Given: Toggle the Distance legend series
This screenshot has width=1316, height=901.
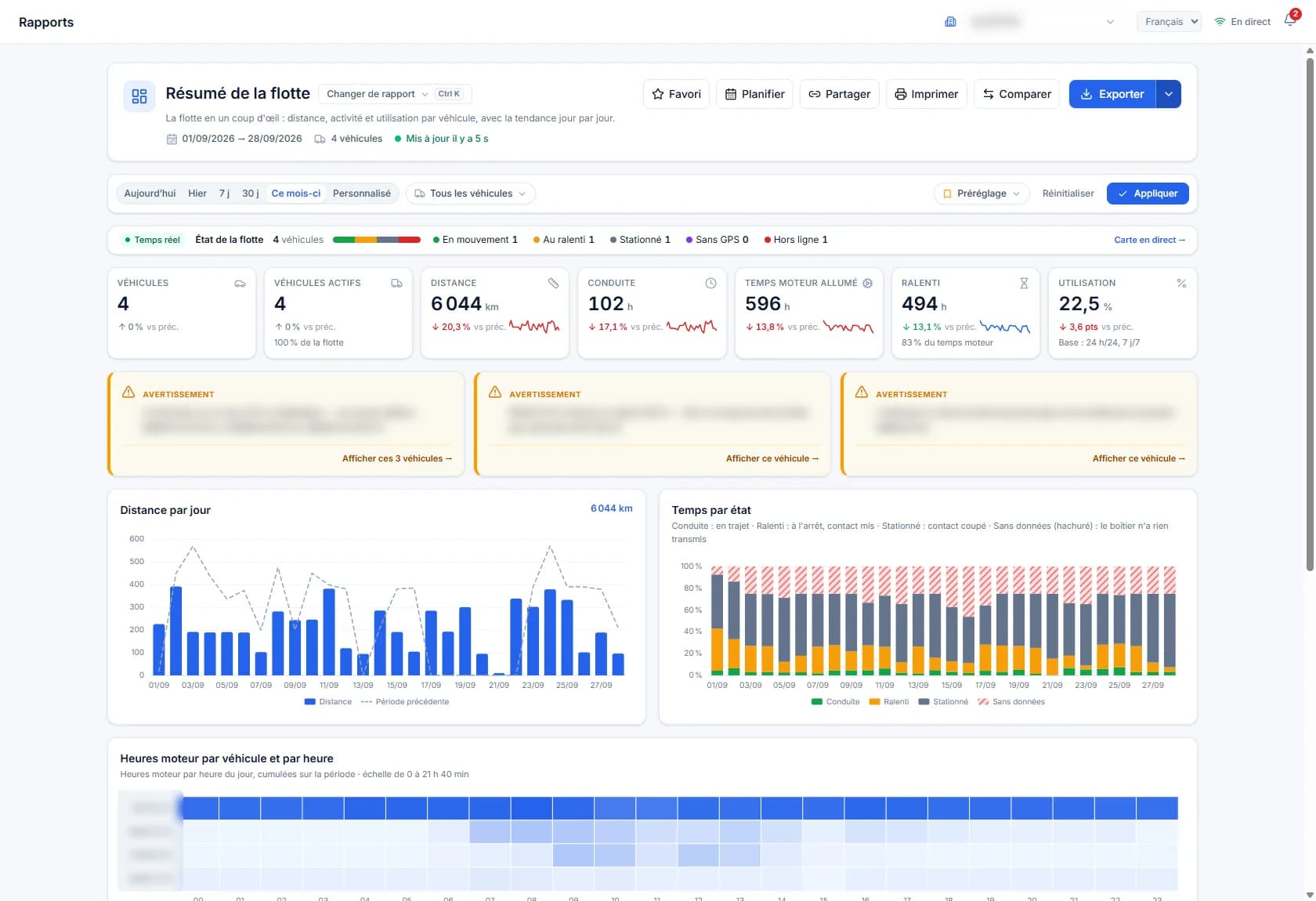Looking at the screenshot, I should click(328, 702).
